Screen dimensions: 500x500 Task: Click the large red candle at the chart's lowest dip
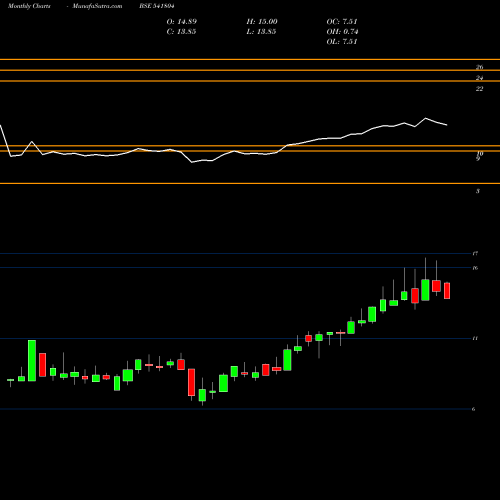tap(192, 382)
